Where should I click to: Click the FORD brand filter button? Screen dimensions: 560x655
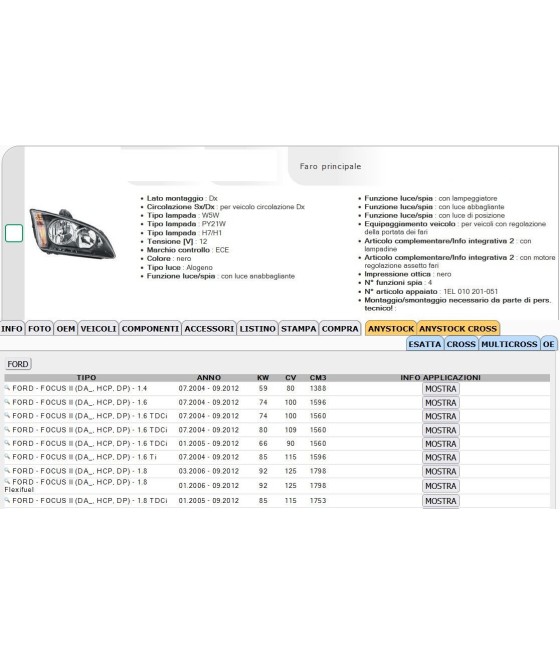(18, 364)
